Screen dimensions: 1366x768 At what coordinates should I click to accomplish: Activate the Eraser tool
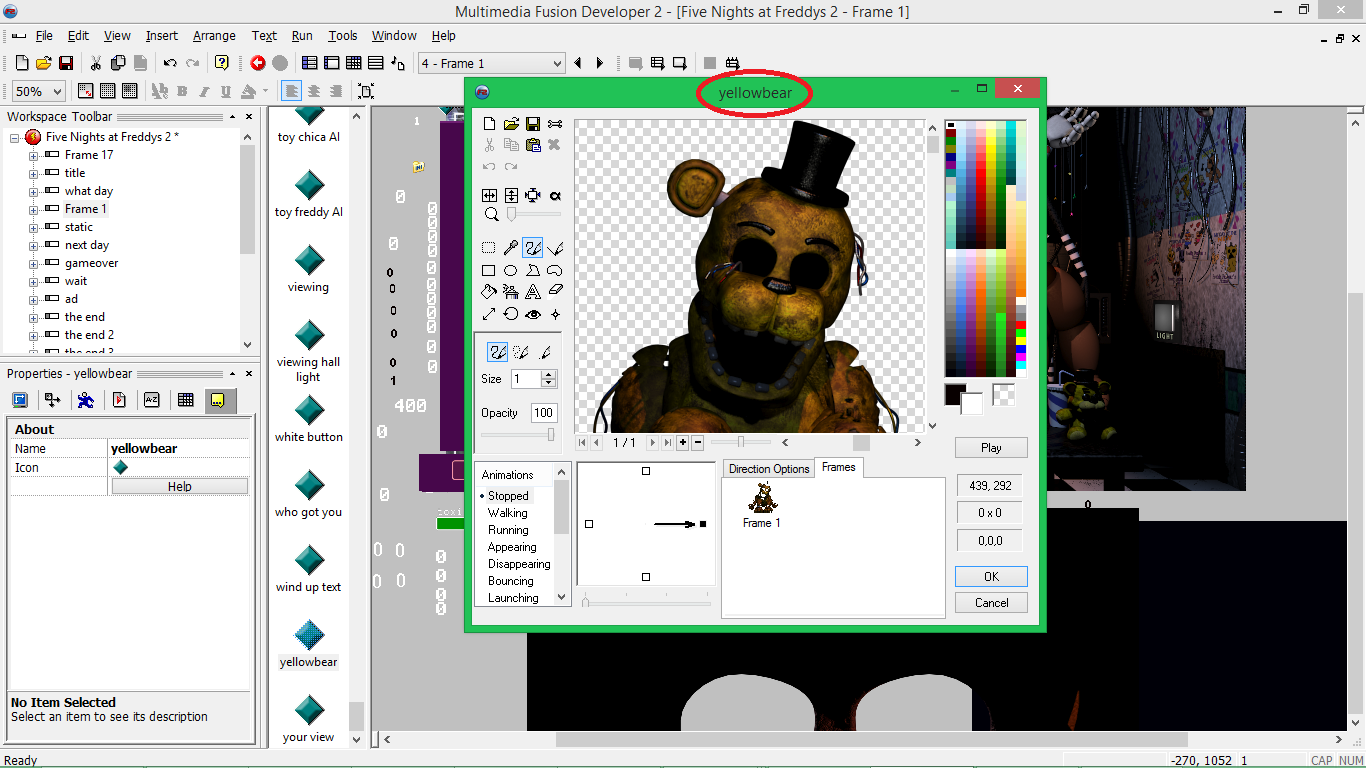point(555,292)
